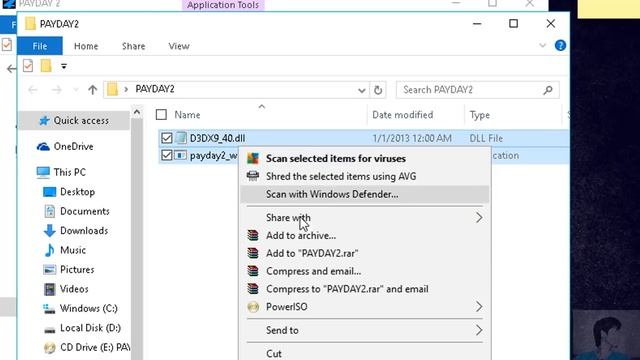Screen dimensions: 640x360
Task: Open the Share with submenu
Action: click(x=365, y=218)
